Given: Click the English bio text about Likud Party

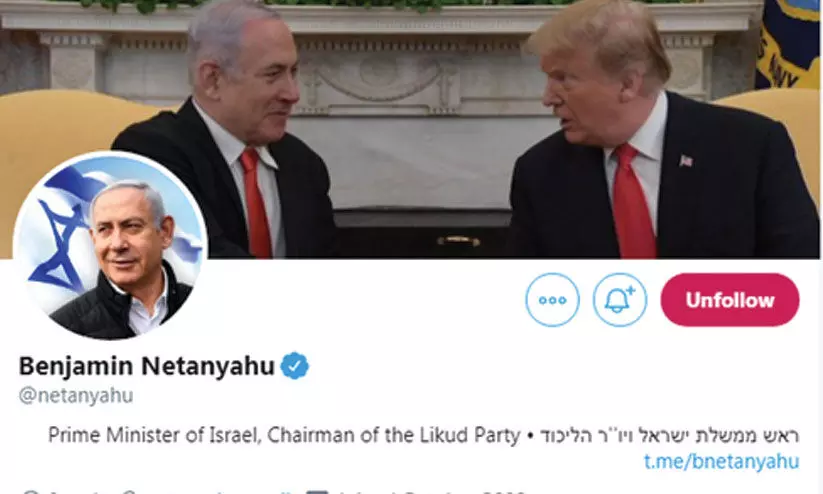Looking at the screenshot, I should 284,435.
